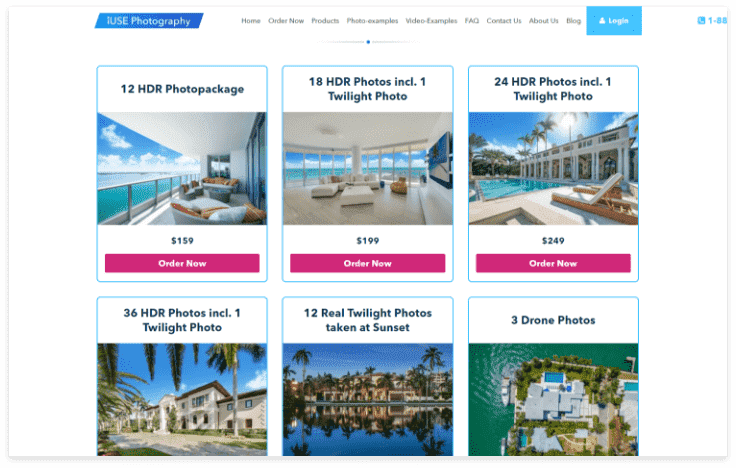Click the iUSE Photography logo

click(149, 21)
